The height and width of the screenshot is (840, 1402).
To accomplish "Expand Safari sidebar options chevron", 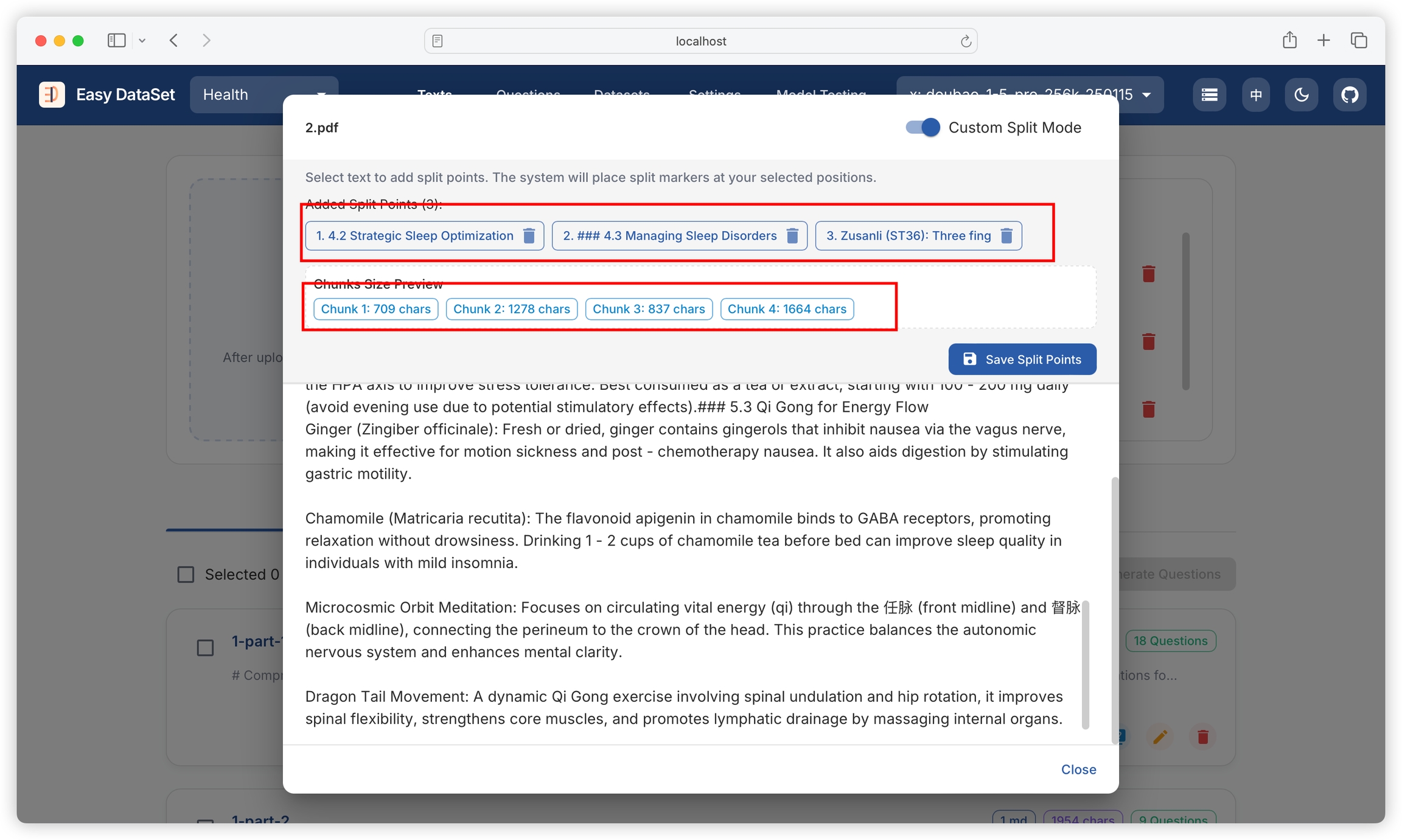I will tap(142, 41).
